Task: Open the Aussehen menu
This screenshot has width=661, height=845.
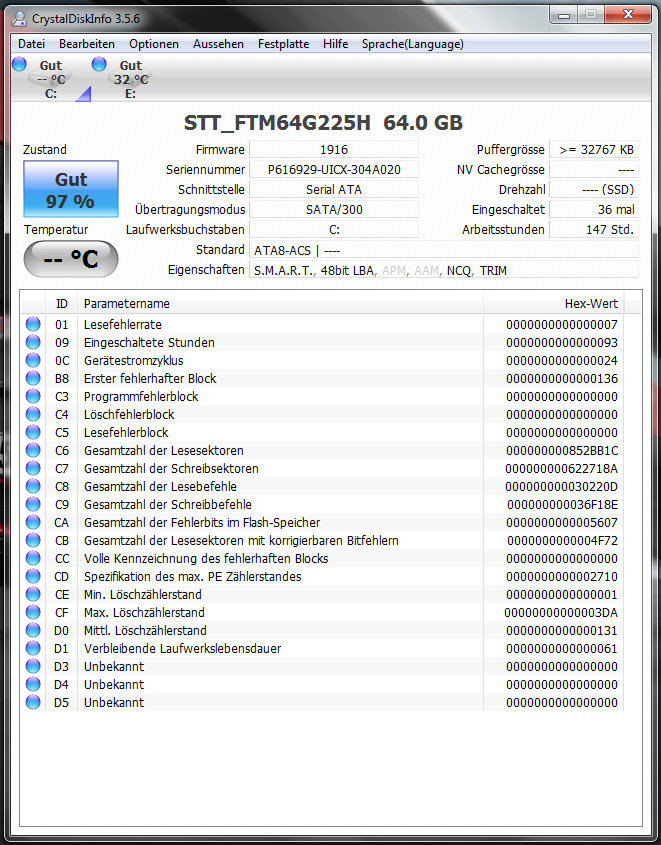Action: (218, 44)
